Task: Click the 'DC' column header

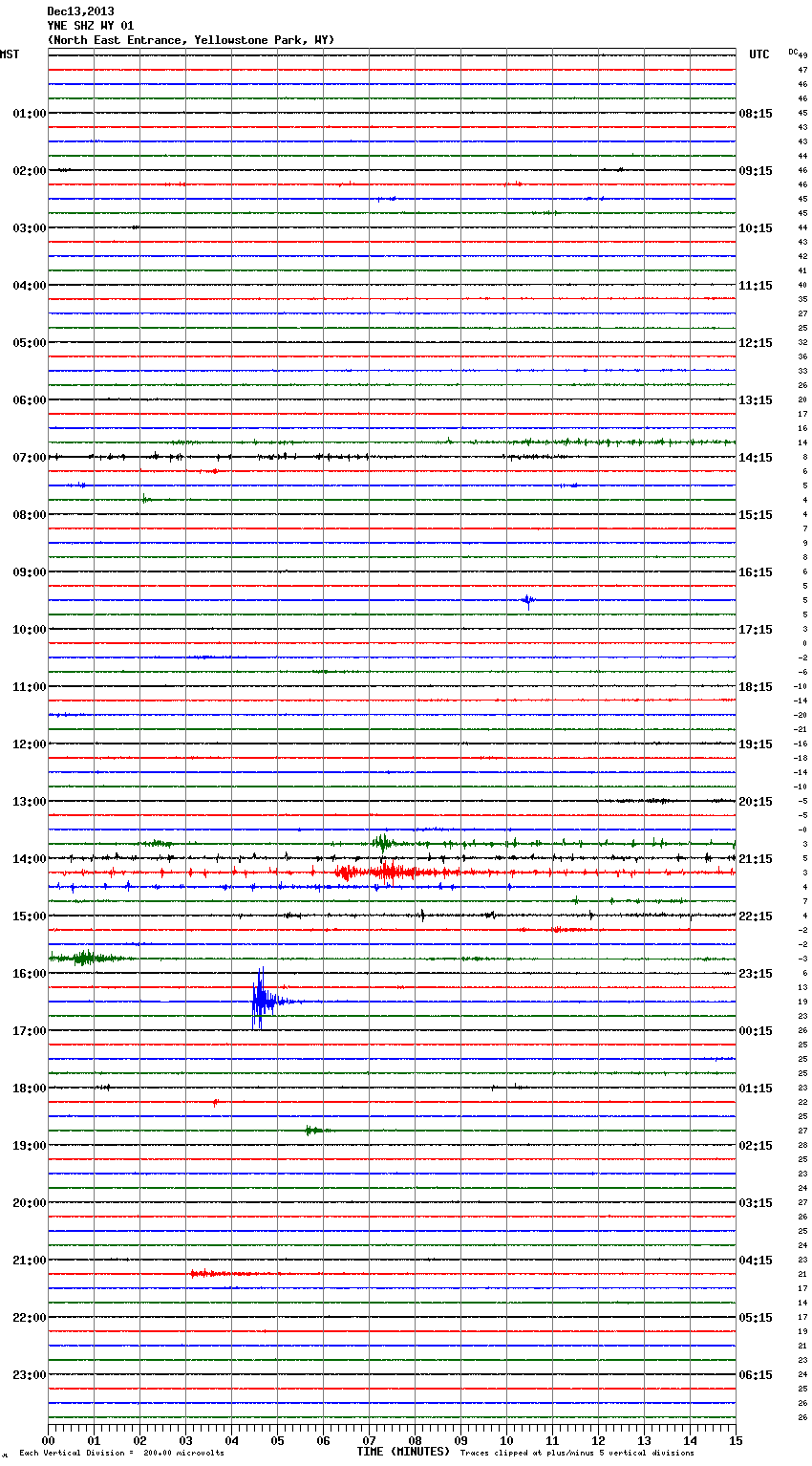Action: (793, 52)
